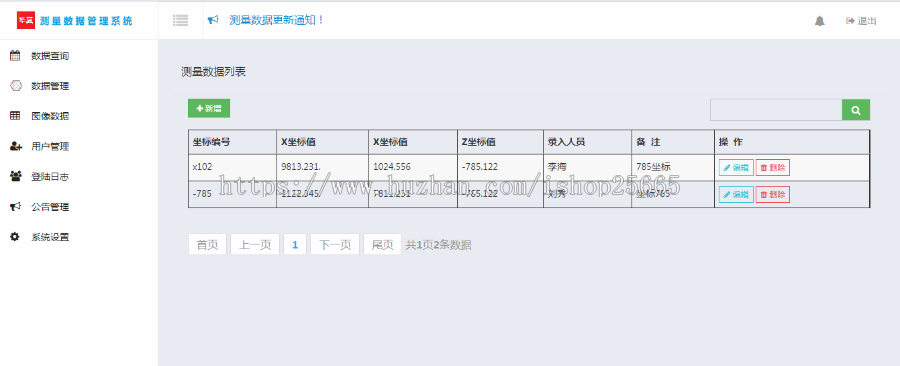Edit the x102 row with 编辑
This screenshot has height=366, width=900.
click(736, 168)
